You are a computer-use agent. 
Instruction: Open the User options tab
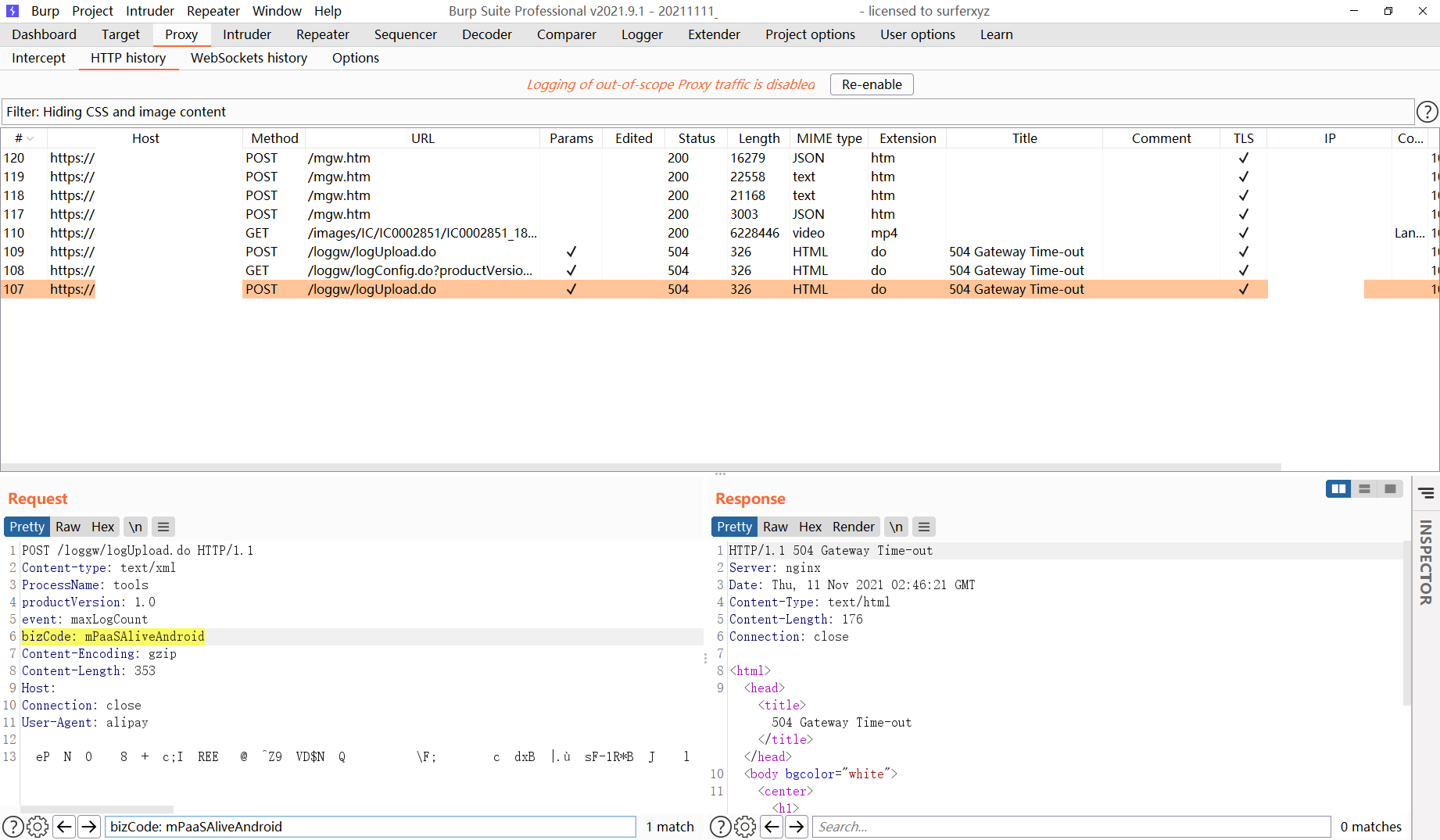pos(918,34)
